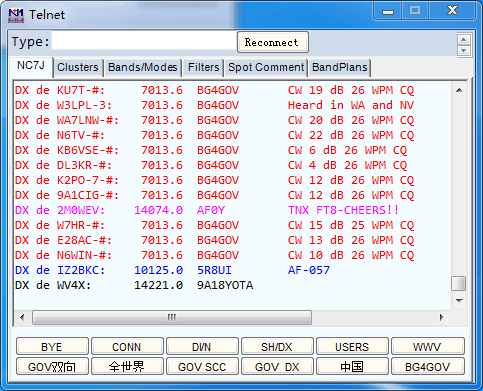Click the spot line from DL3KR-#

211,165
